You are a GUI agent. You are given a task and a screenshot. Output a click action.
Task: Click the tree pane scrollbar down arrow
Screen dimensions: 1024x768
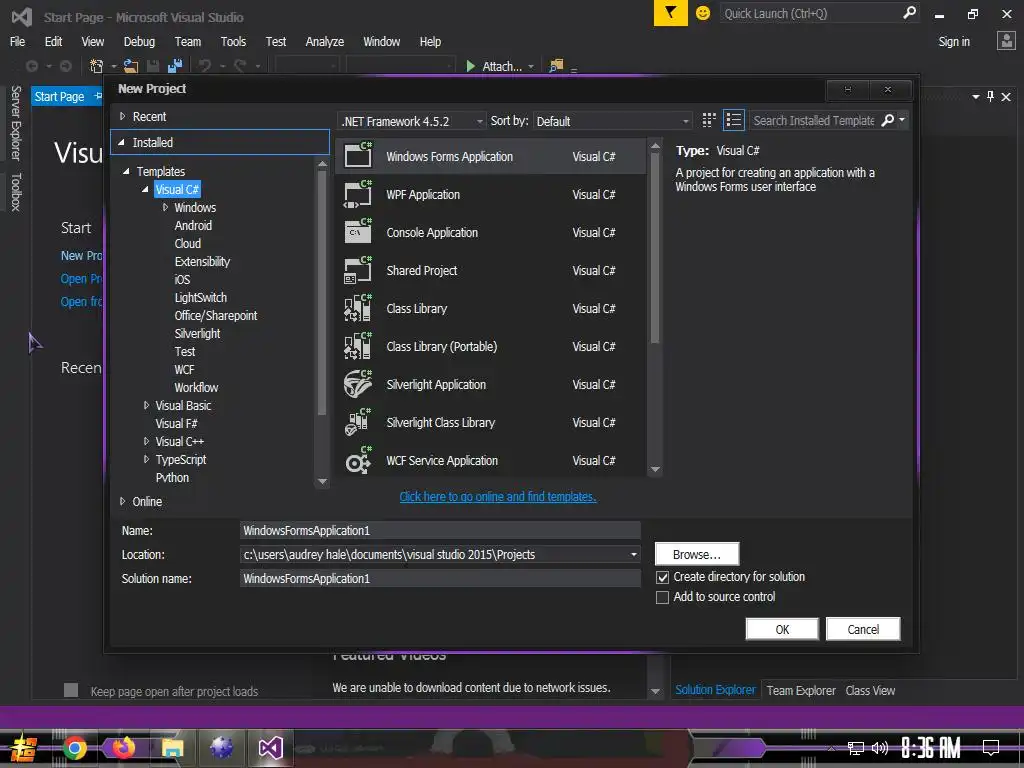pyautogui.click(x=322, y=481)
